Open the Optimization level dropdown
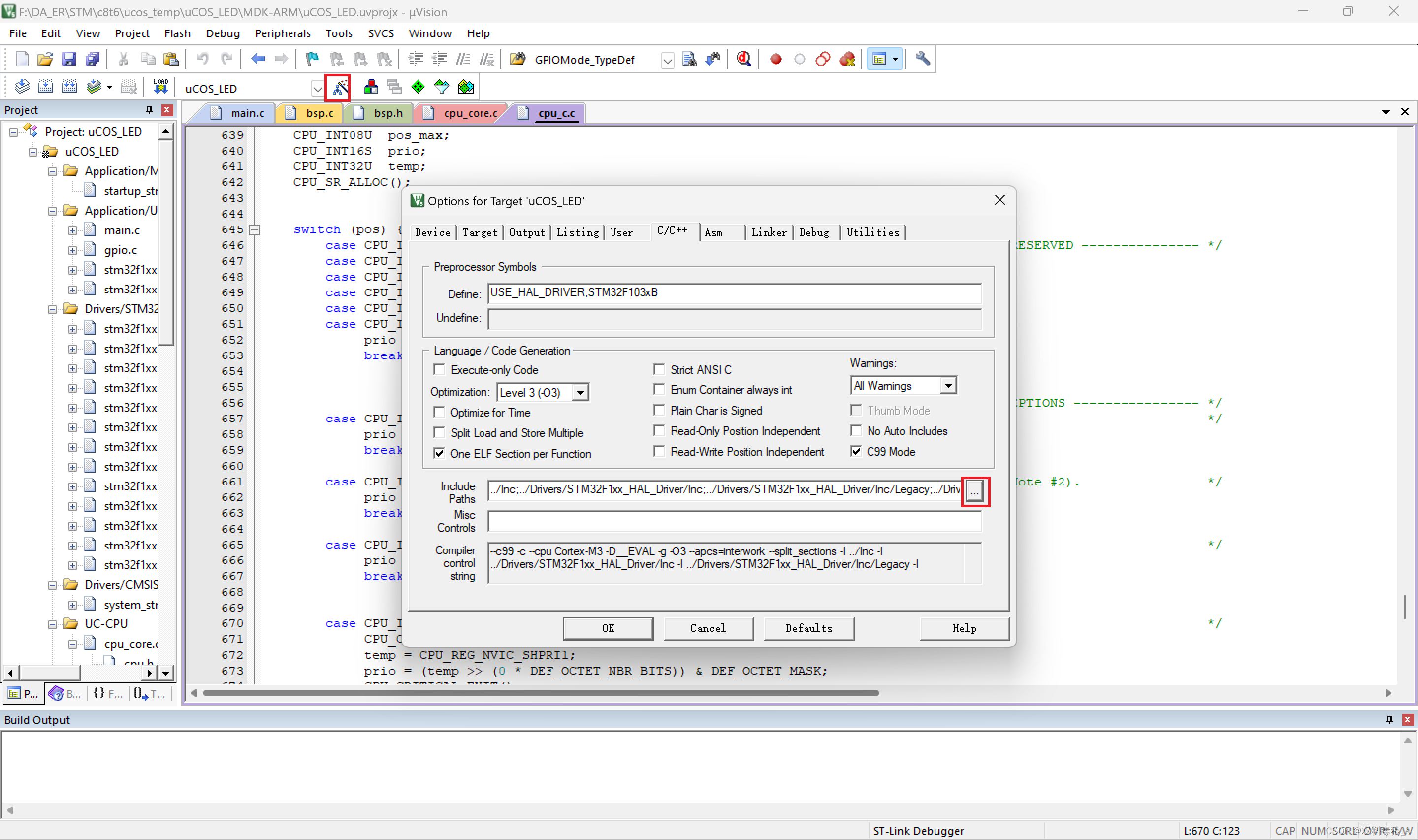 pyautogui.click(x=580, y=392)
